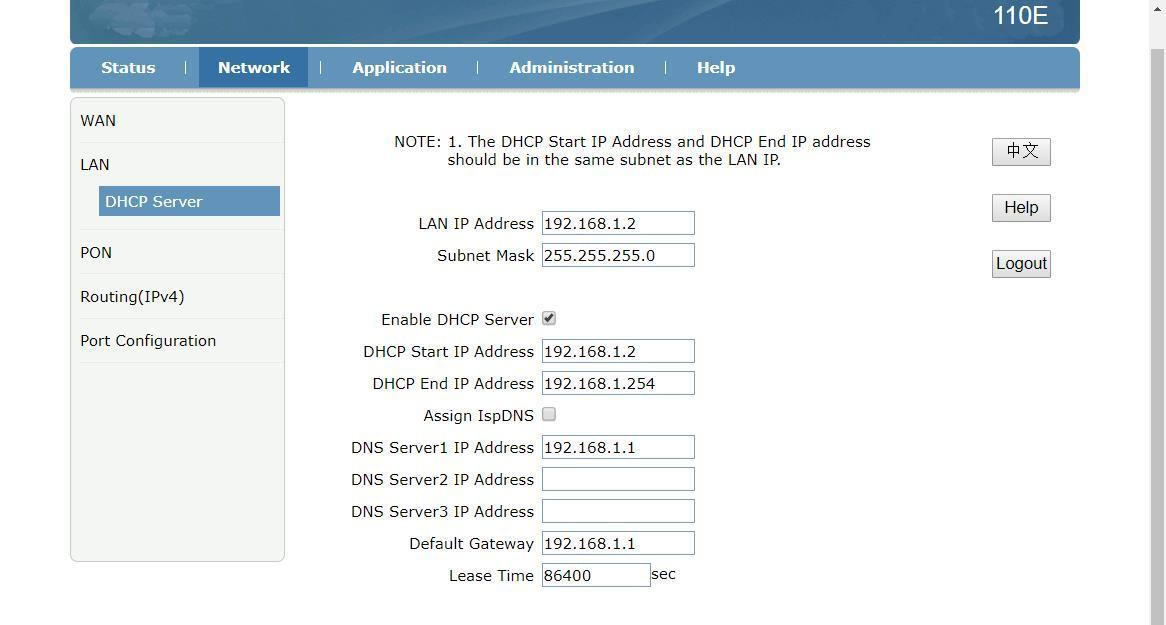Switch language with the 中文 button
1166x625 pixels.
point(1021,152)
